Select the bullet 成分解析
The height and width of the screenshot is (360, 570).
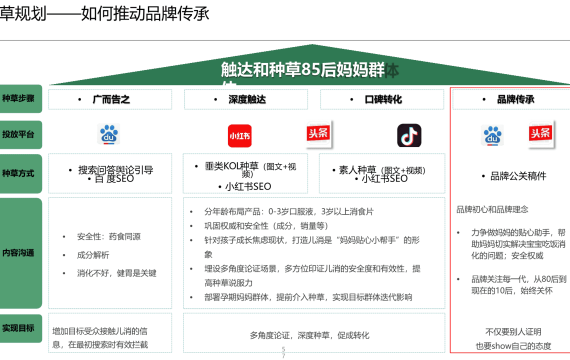(93, 255)
